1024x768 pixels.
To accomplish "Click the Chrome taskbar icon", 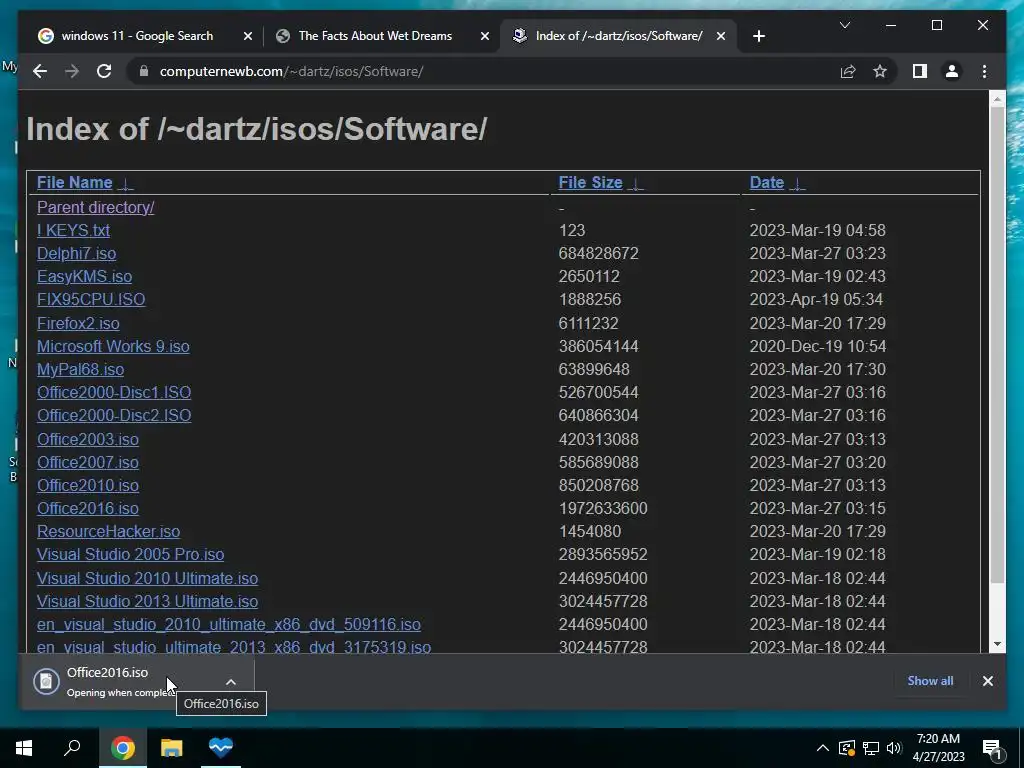I will tap(122, 748).
